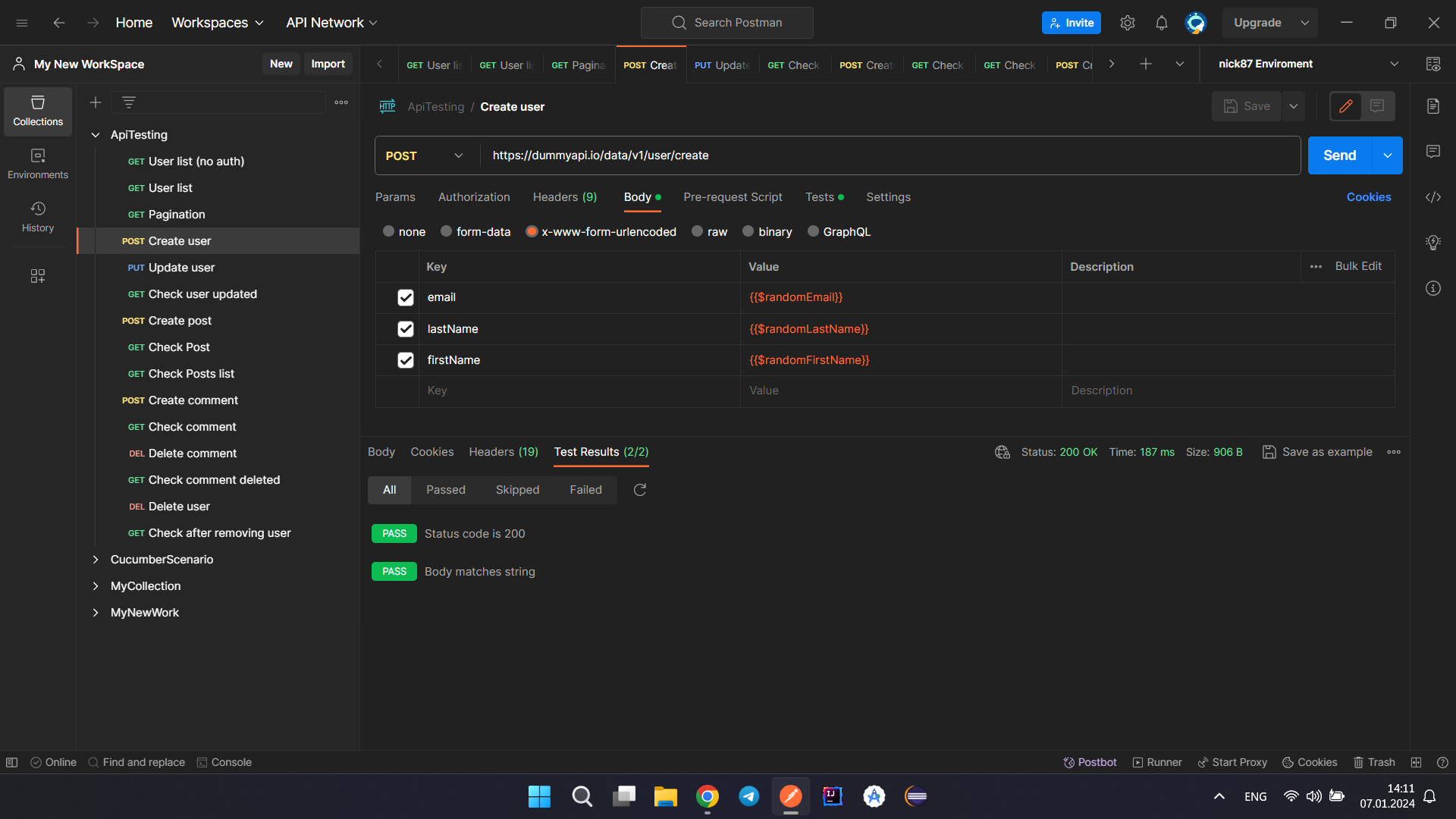Open the Pre-request Script tab
The image size is (1456, 819).
(733, 197)
